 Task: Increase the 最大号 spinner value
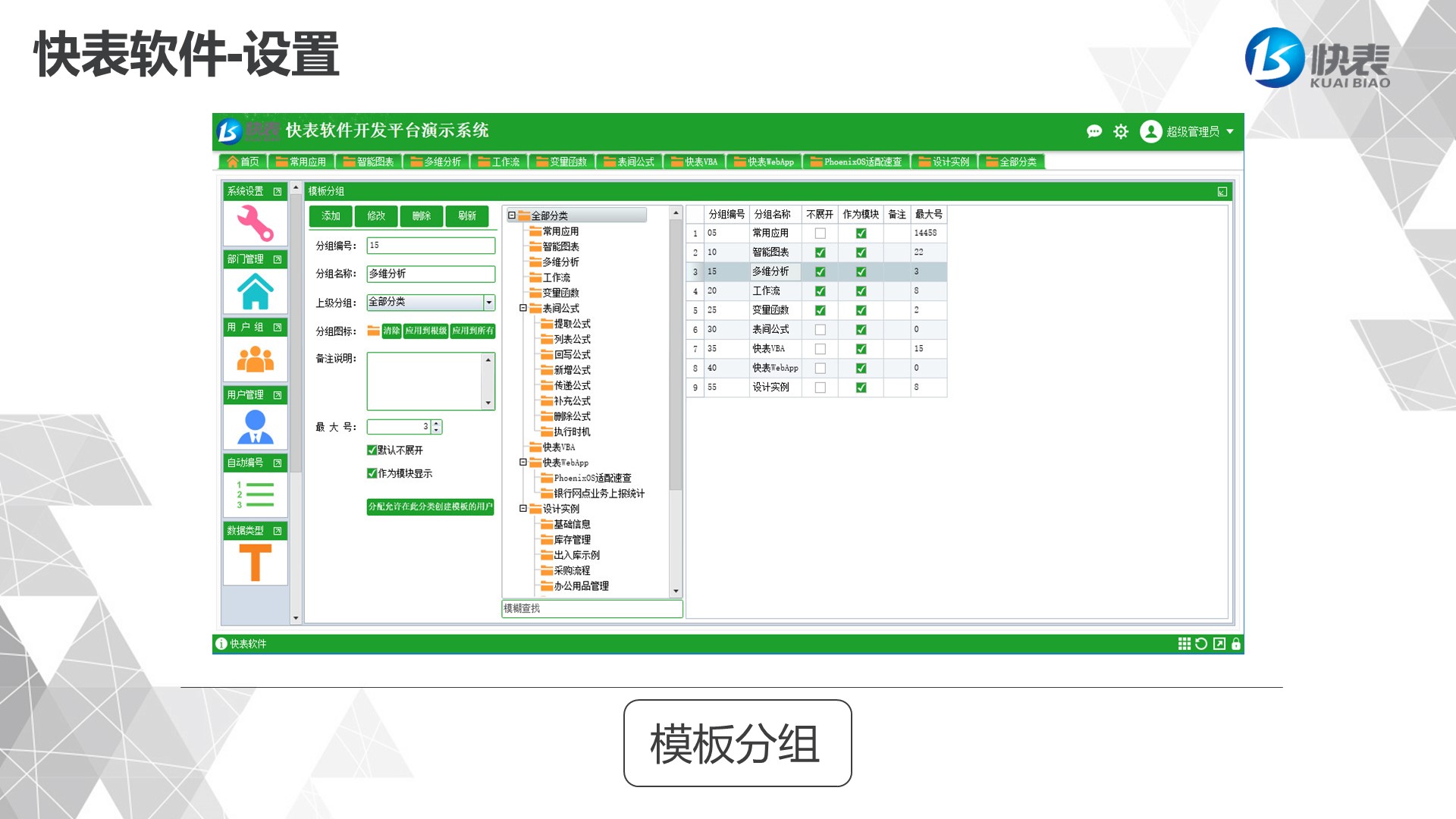pyautogui.click(x=436, y=424)
